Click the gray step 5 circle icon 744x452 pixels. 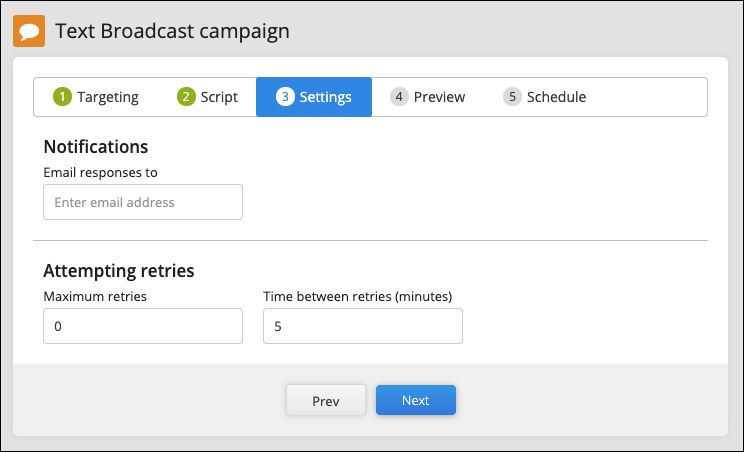point(512,97)
